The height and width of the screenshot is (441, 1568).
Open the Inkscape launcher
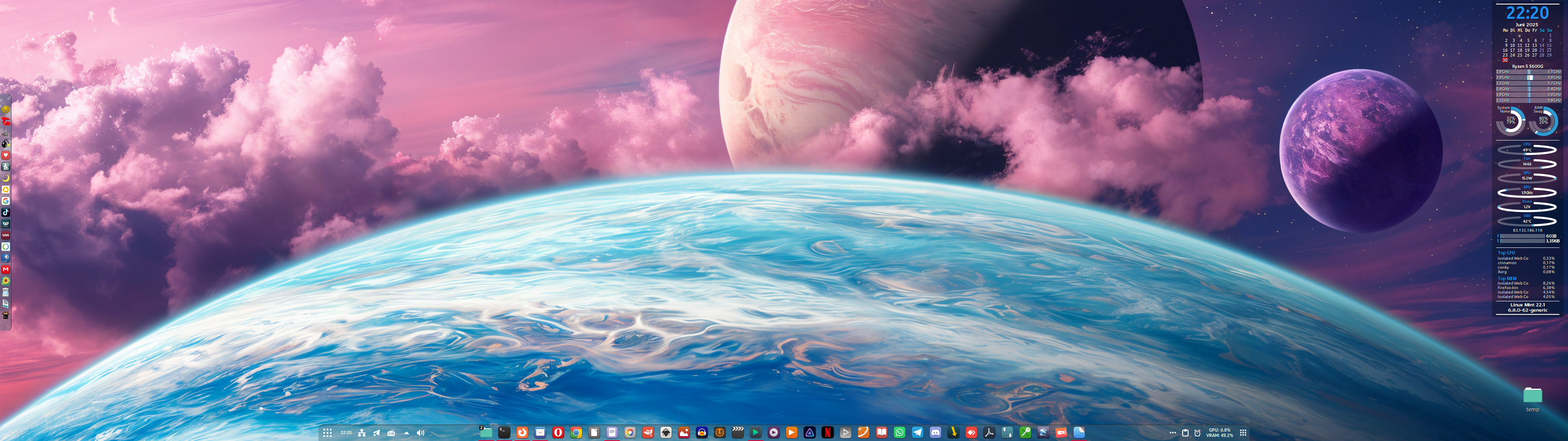tap(666, 432)
